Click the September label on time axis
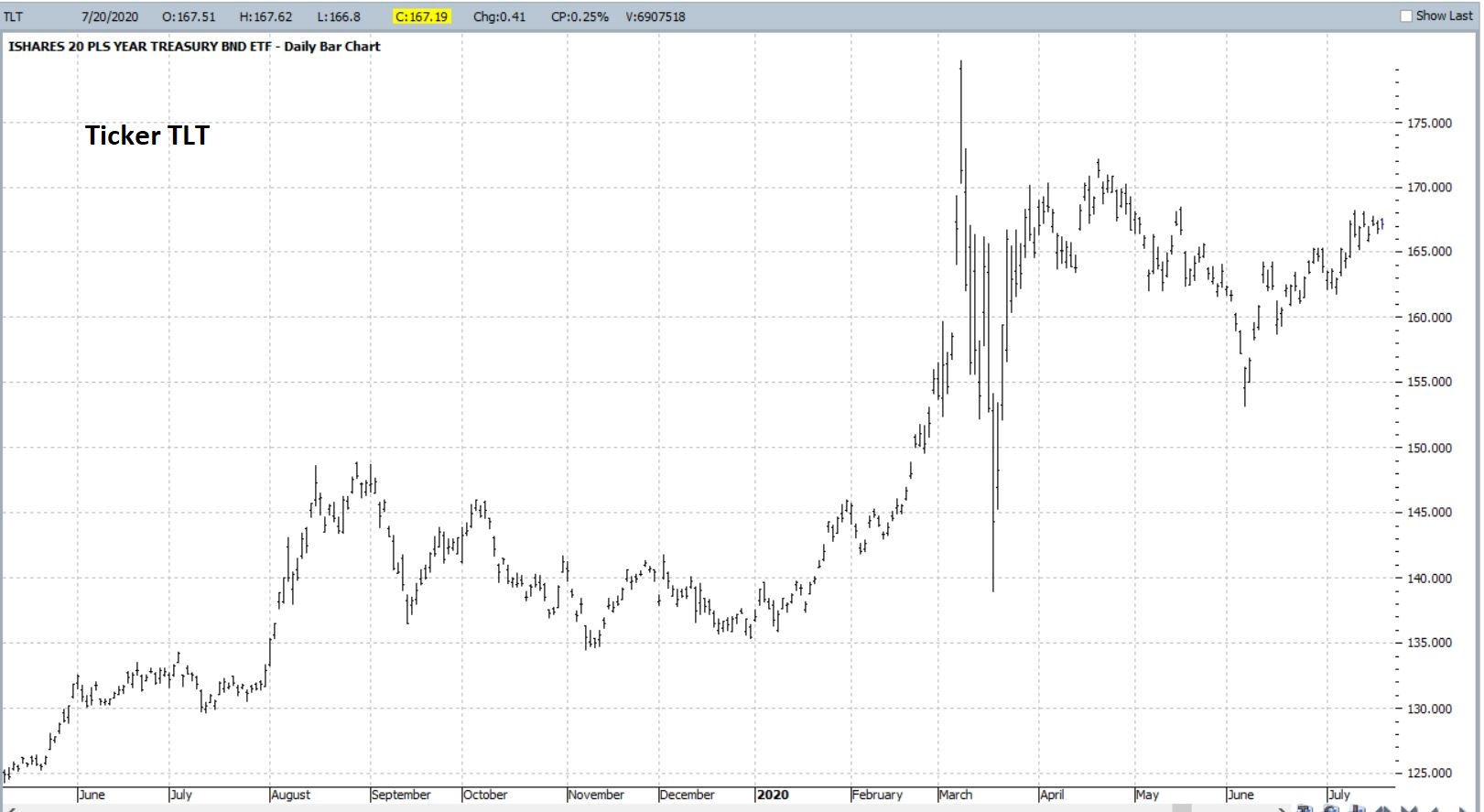This screenshot has width=1484, height=812. click(x=401, y=795)
